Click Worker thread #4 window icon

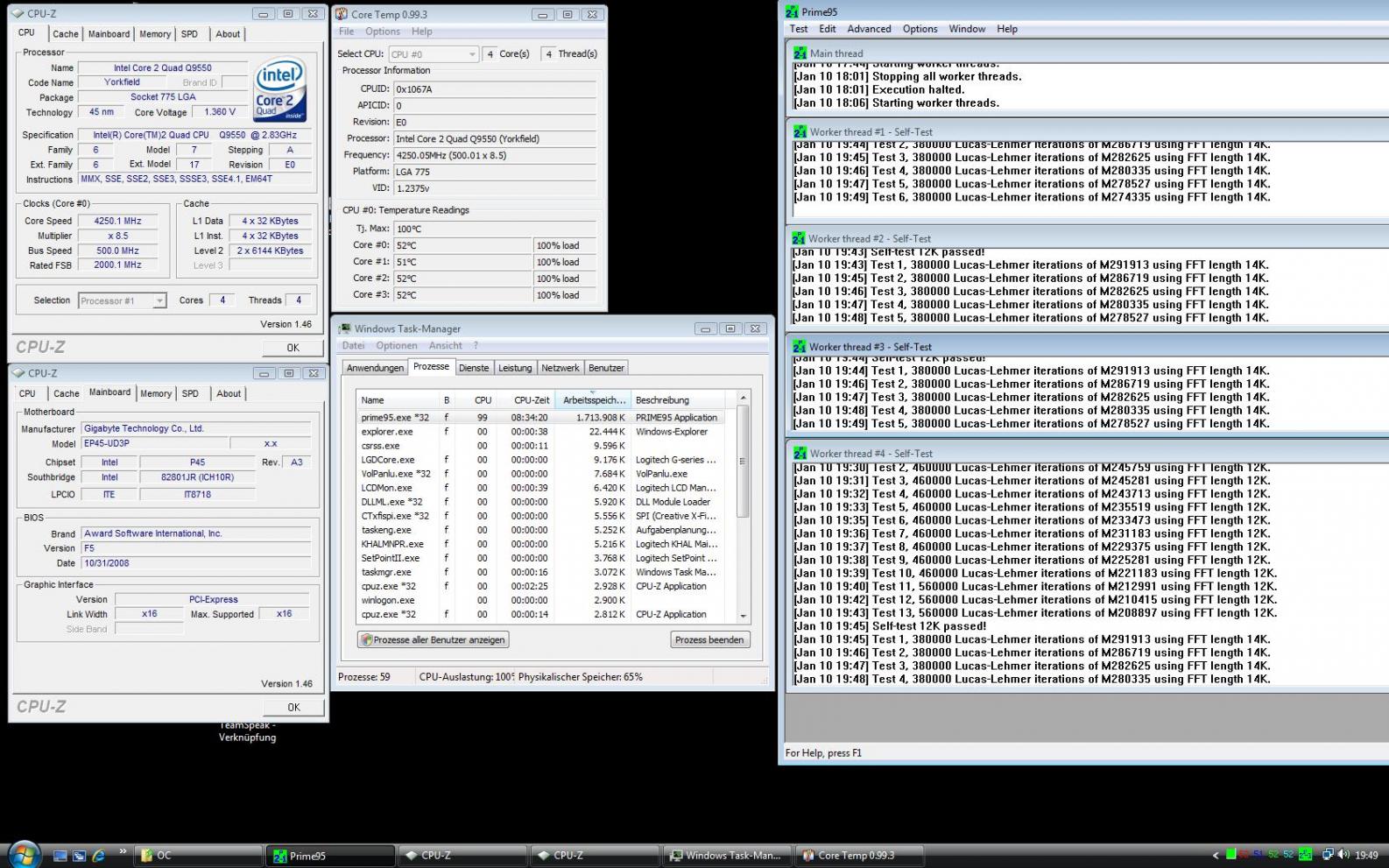(800, 454)
